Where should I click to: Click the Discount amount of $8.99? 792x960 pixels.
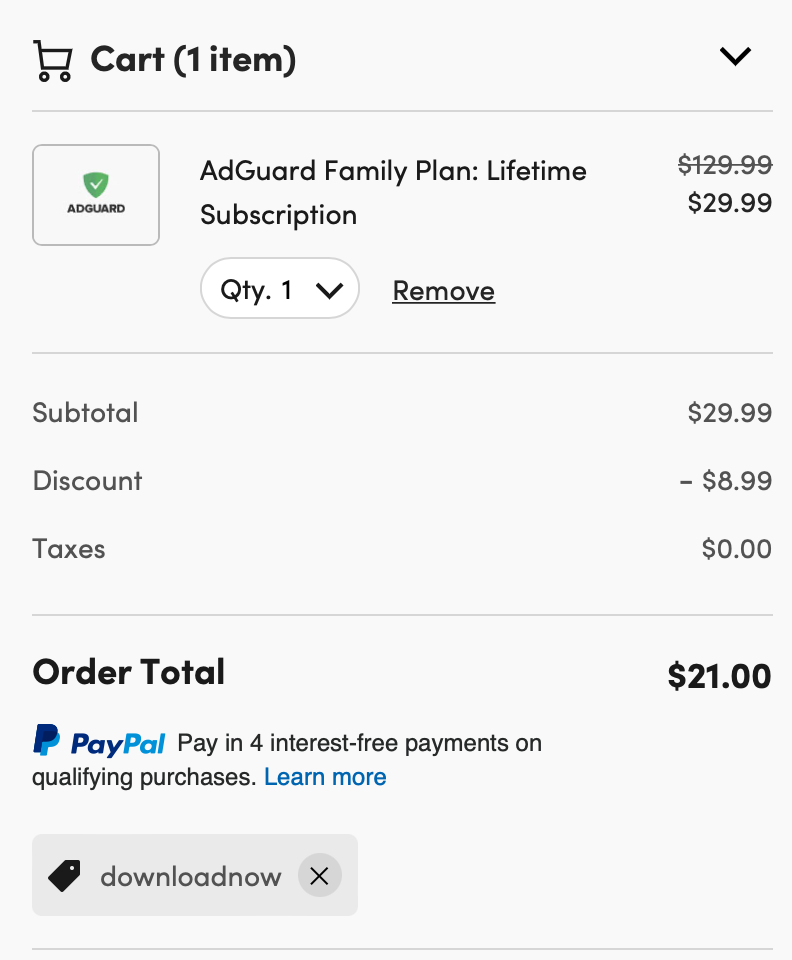[726, 481]
